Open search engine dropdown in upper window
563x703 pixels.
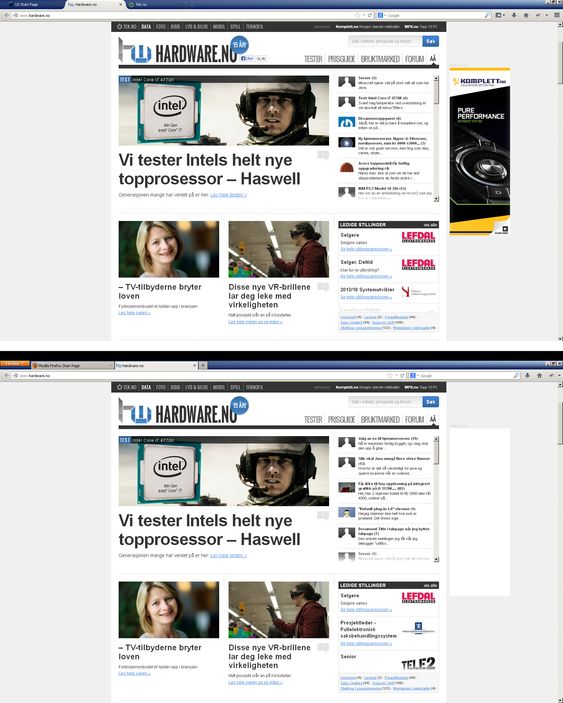point(381,15)
